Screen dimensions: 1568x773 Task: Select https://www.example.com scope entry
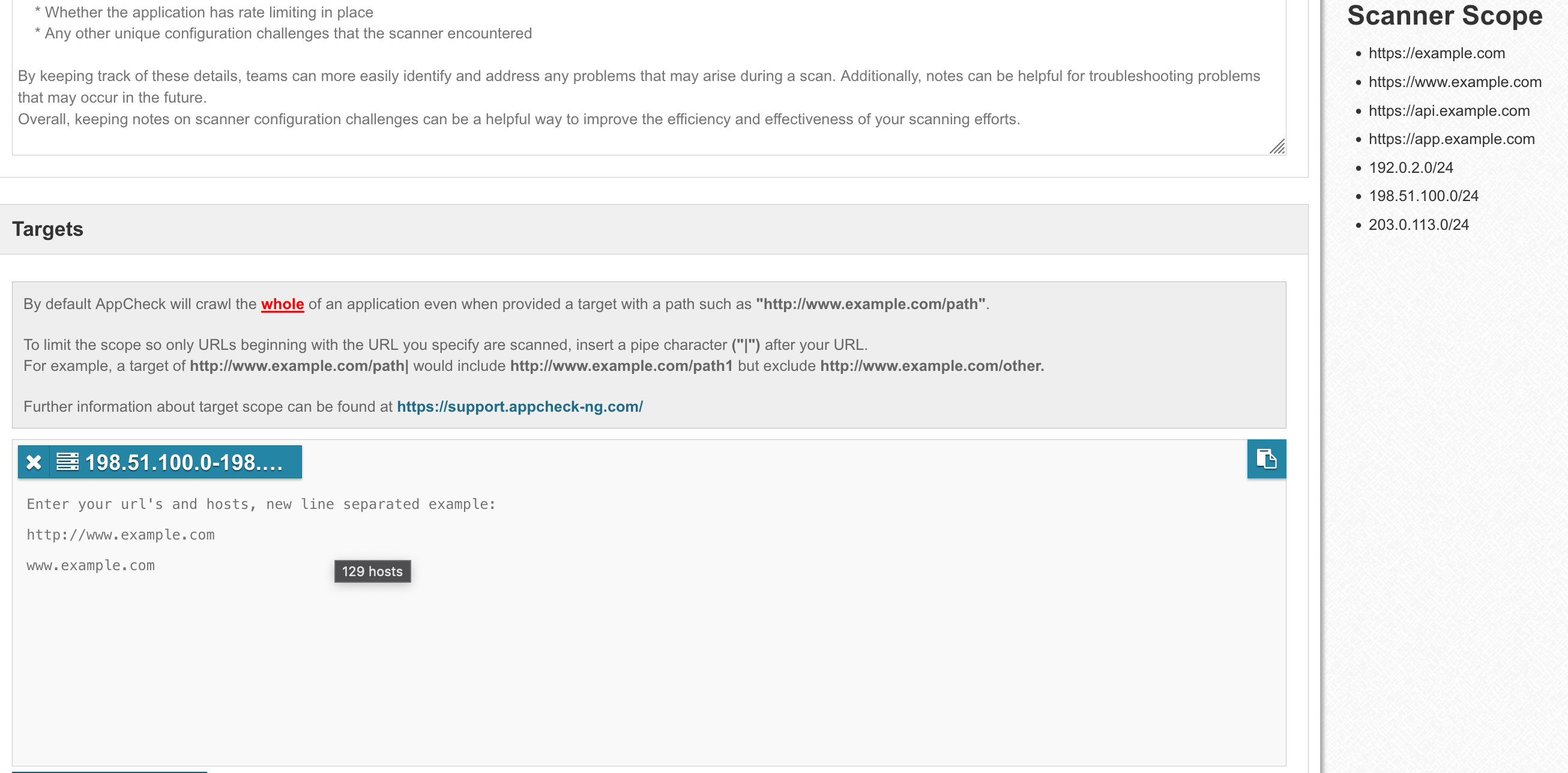tap(1455, 82)
